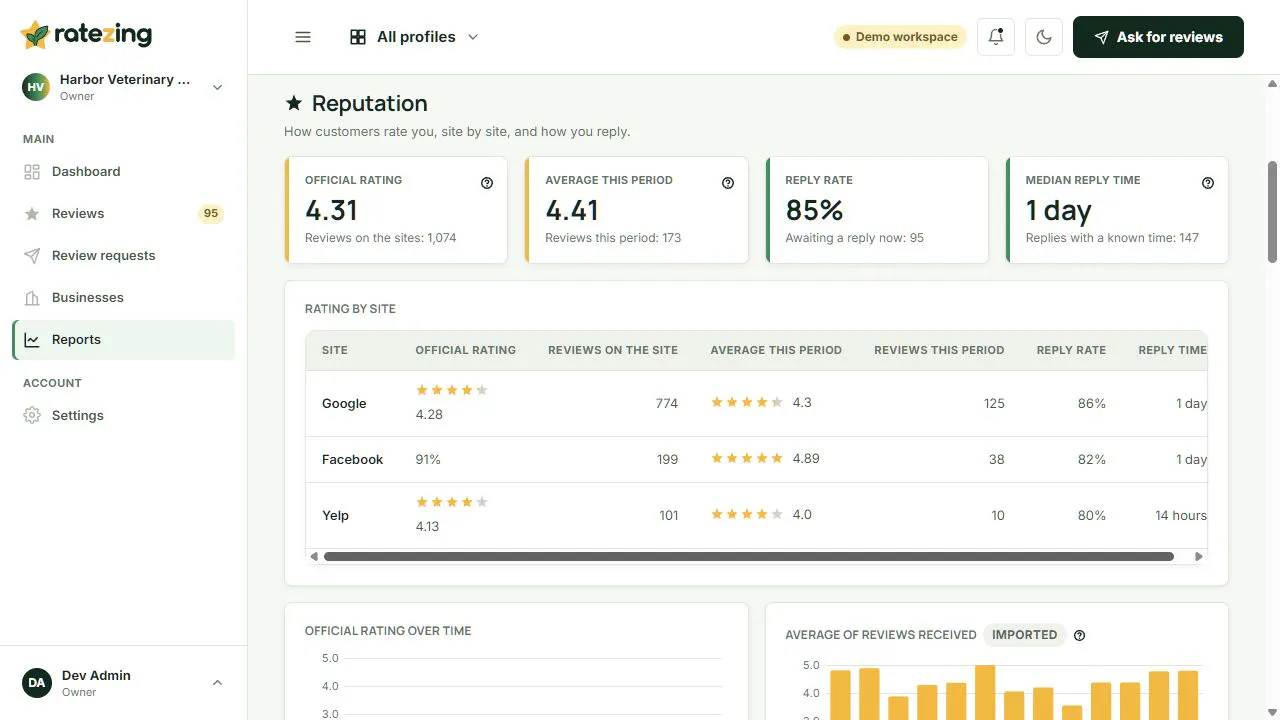This screenshot has width=1280, height=720.
Task: Click the Official Rating column header
Action: coord(466,350)
